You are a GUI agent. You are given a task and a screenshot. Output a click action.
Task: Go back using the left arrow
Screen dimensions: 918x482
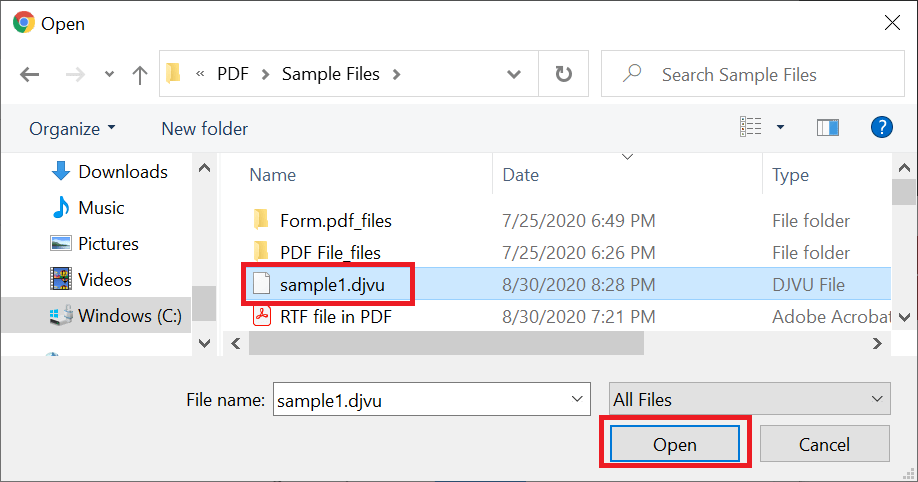tap(29, 74)
